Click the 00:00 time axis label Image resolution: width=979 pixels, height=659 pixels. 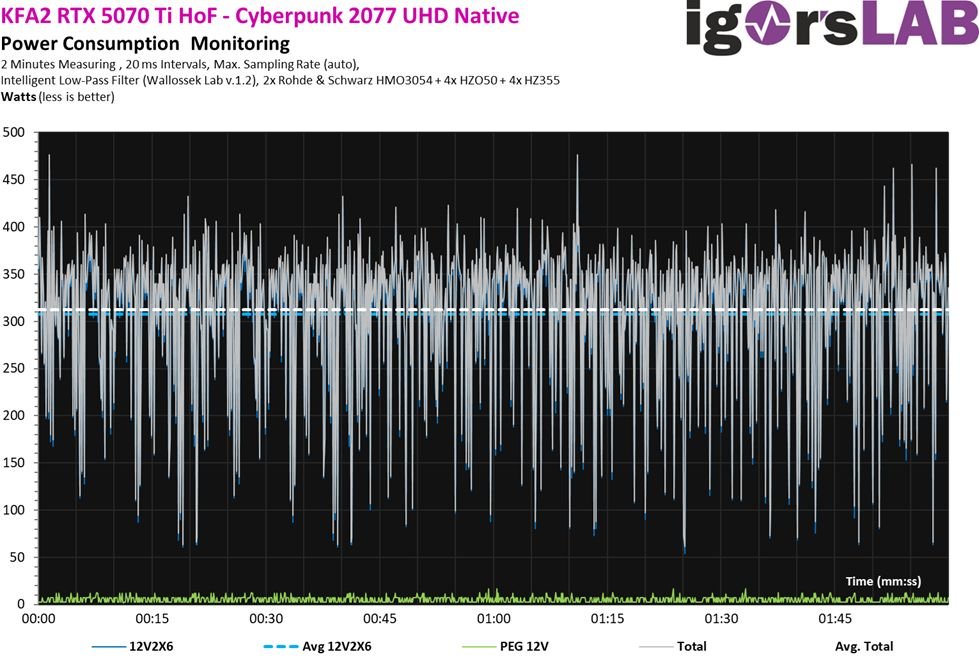click(x=39, y=619)
